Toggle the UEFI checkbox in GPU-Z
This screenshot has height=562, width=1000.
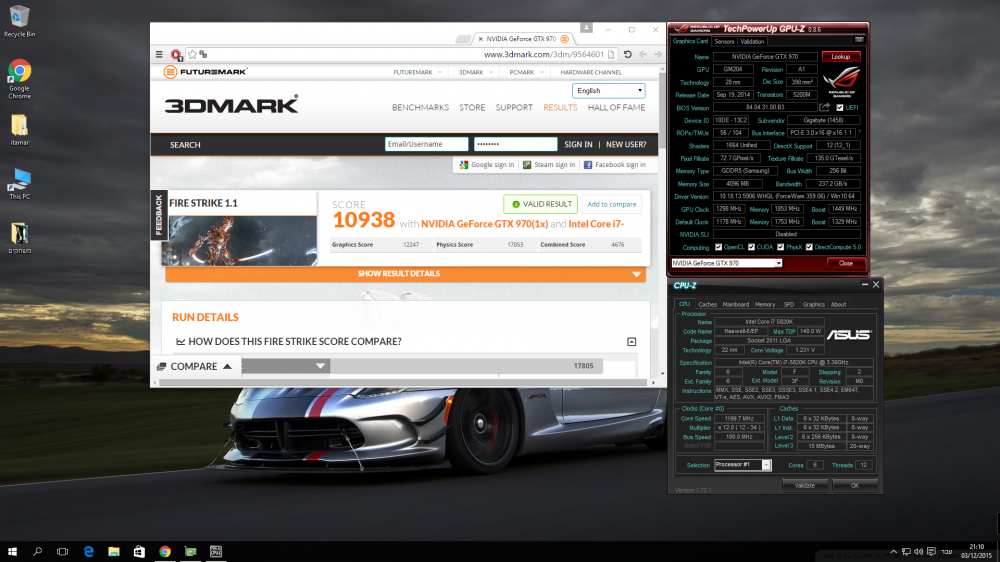(x=839, y=107)
